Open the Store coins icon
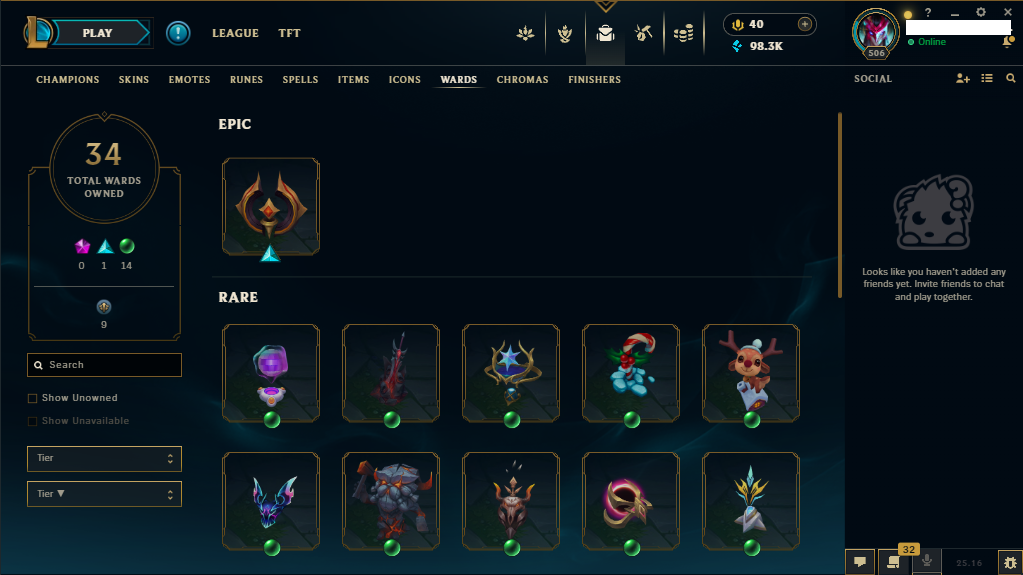The width and height of the screenshot is (1023, 575). 683,33
